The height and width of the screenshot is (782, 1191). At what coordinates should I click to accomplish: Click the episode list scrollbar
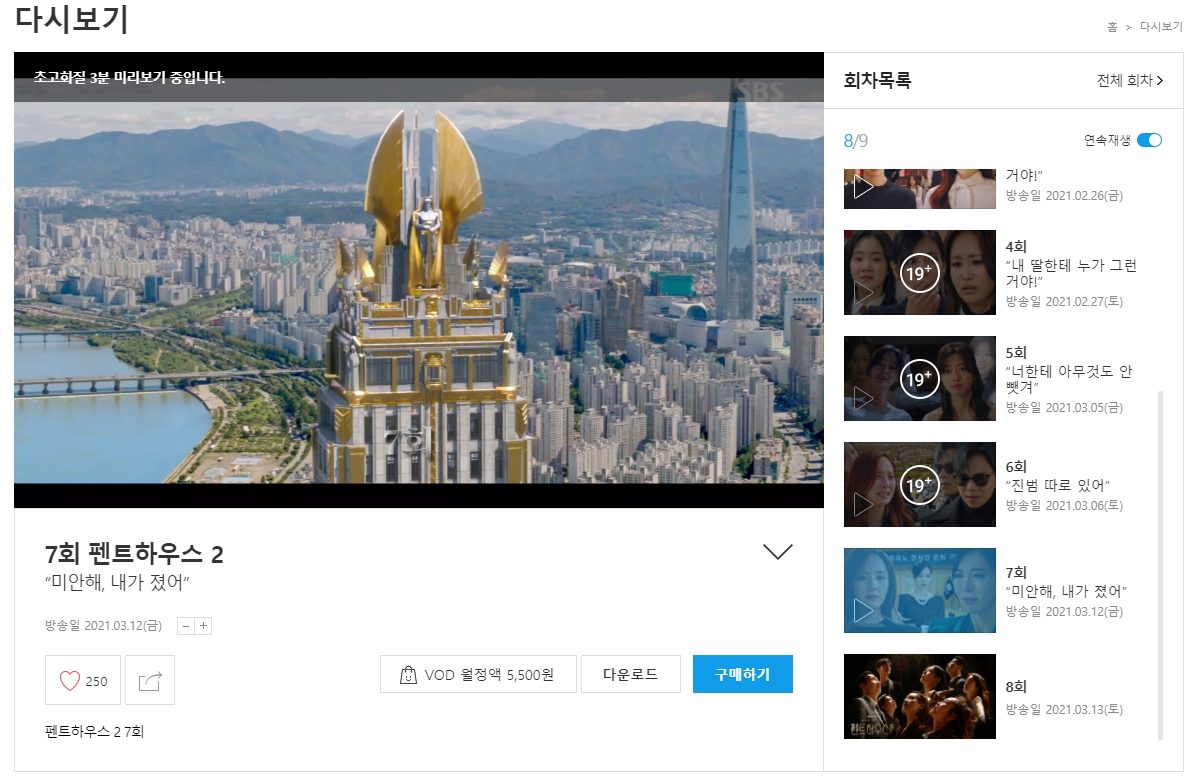[x=1160, y=565]
